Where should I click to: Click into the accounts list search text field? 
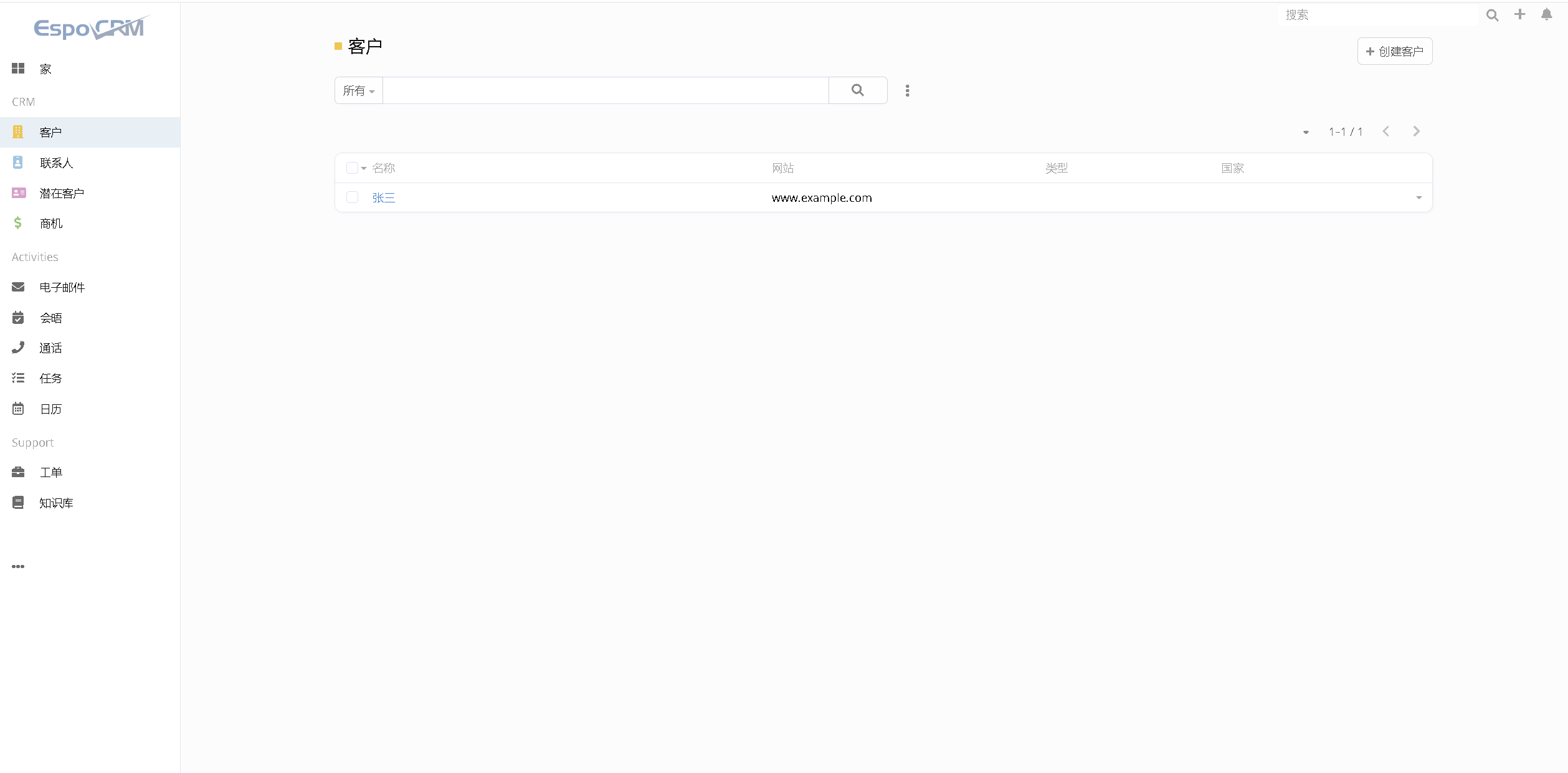coord(604,91)
